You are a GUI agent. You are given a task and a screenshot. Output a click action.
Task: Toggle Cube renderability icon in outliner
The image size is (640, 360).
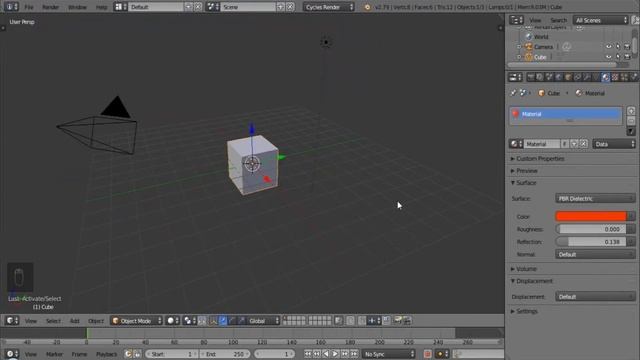click(x=627, y=57)
